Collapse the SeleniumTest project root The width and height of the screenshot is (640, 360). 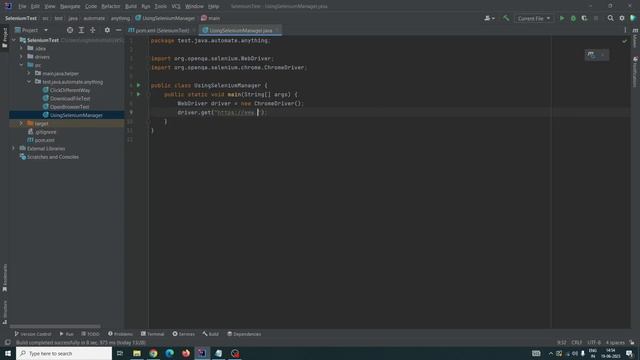[x=14, y=40]
